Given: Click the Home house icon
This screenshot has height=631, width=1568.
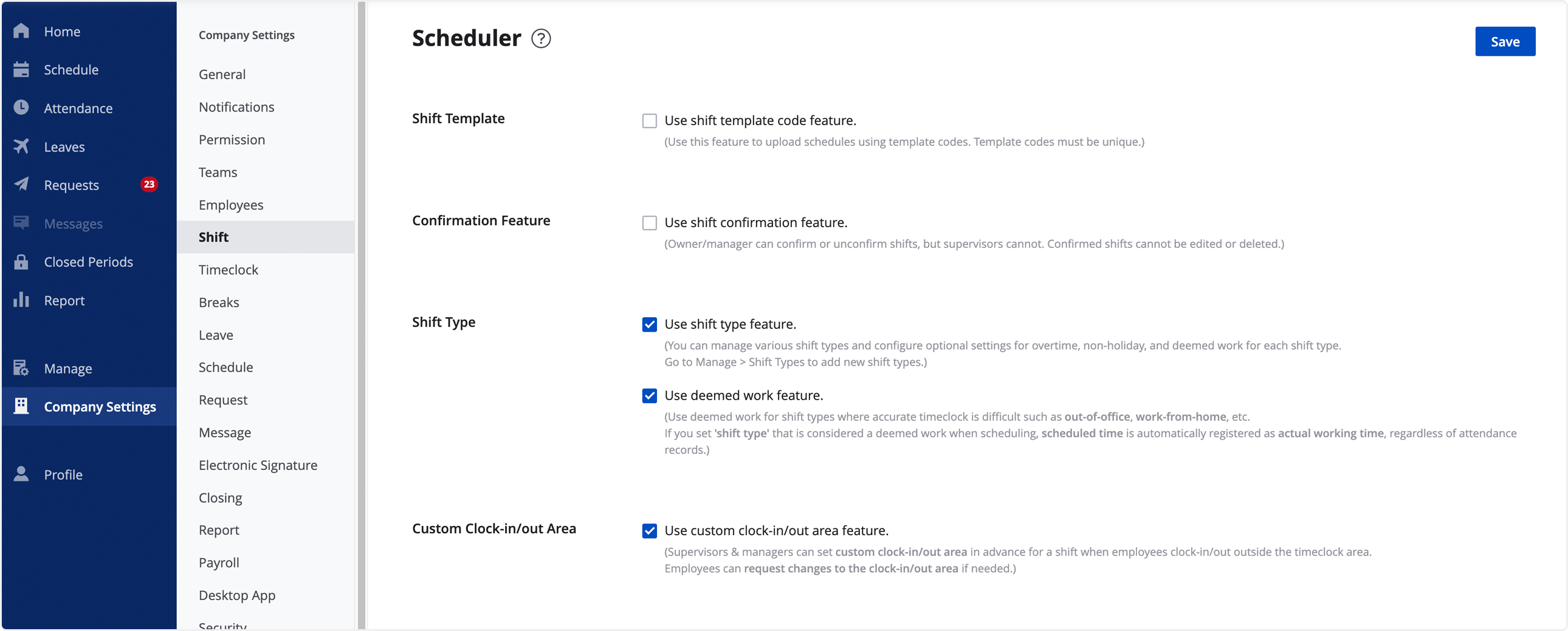Looking at the screenshot, I should (x=21, y=31).
